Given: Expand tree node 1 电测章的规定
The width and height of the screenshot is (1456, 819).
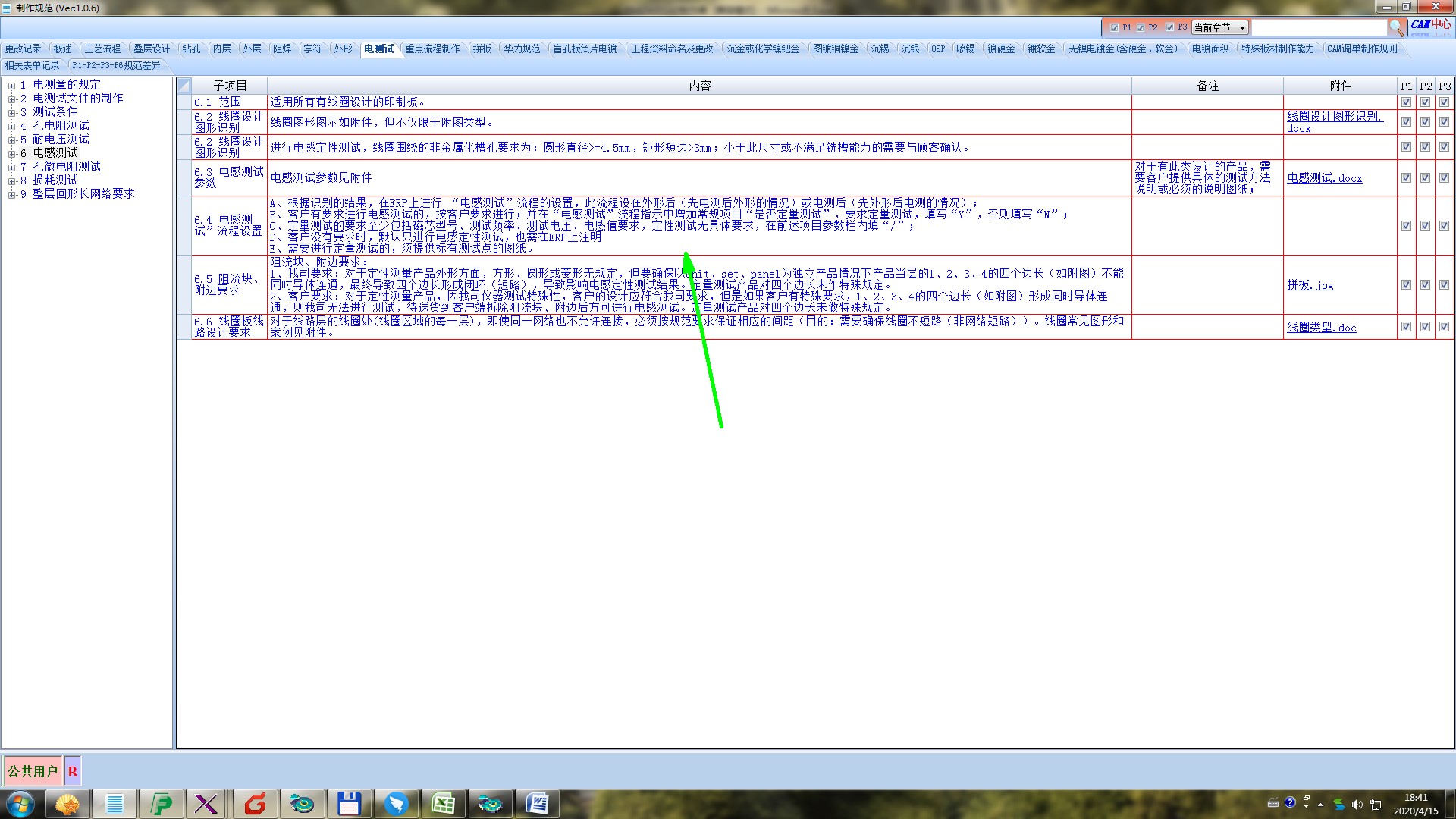Looking at the screenshot, I should [x=11, y=85].
